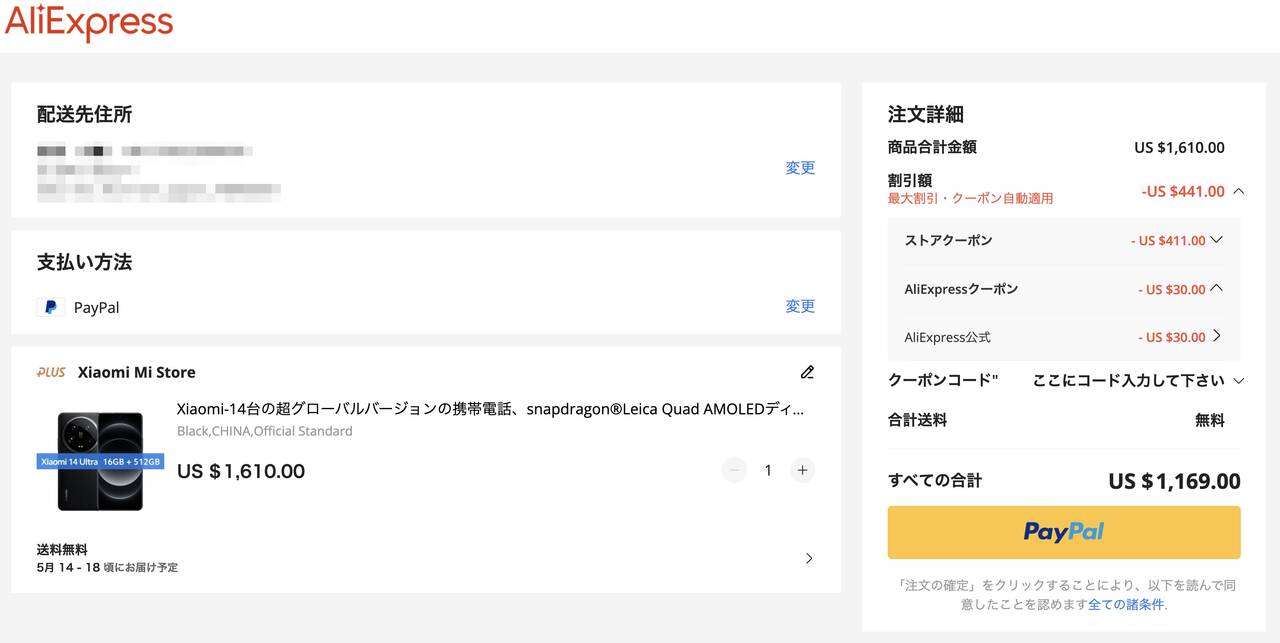
Task: Click the AliExpress logo
Action: point(88,22)
